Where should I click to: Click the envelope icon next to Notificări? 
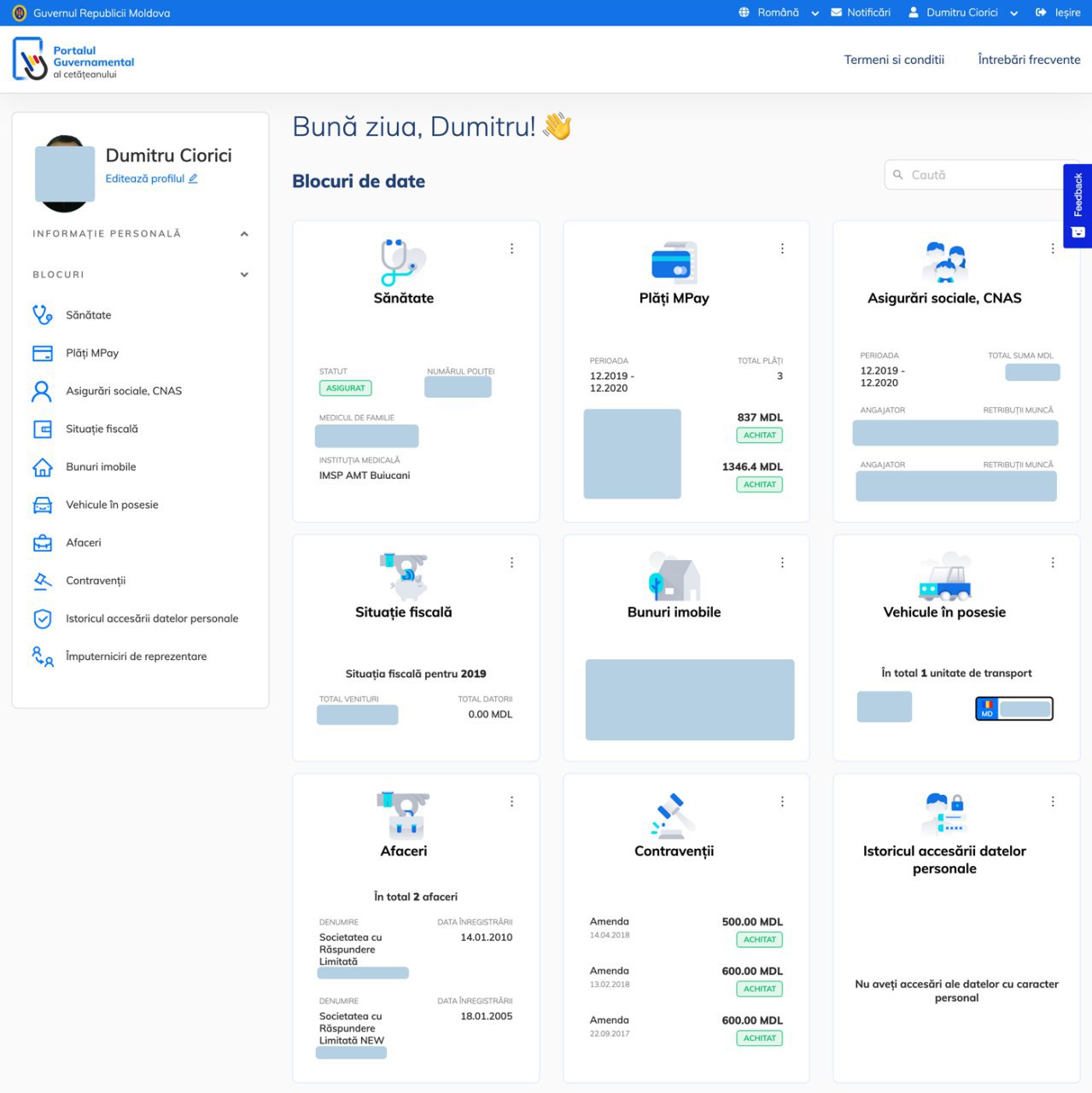(x=837, y=13)
